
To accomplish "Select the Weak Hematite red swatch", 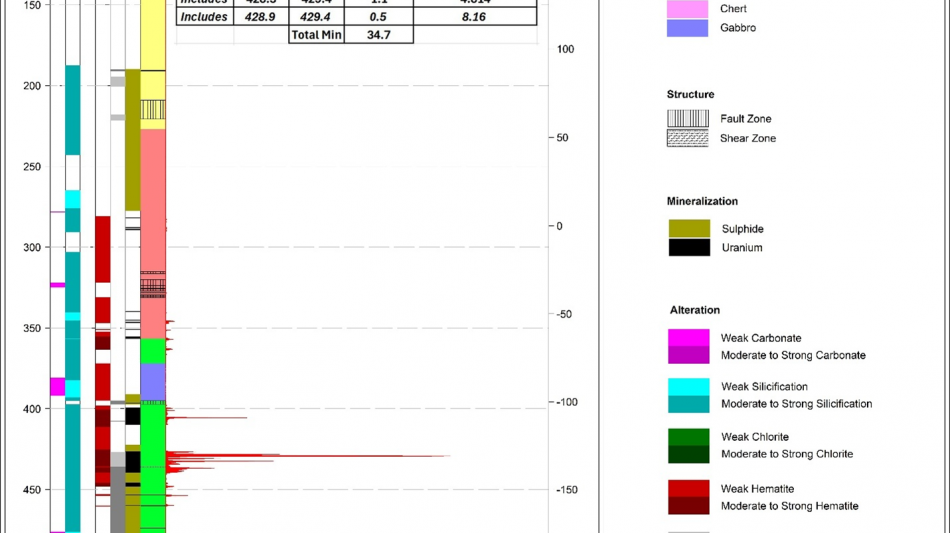I will pos(689,489).
